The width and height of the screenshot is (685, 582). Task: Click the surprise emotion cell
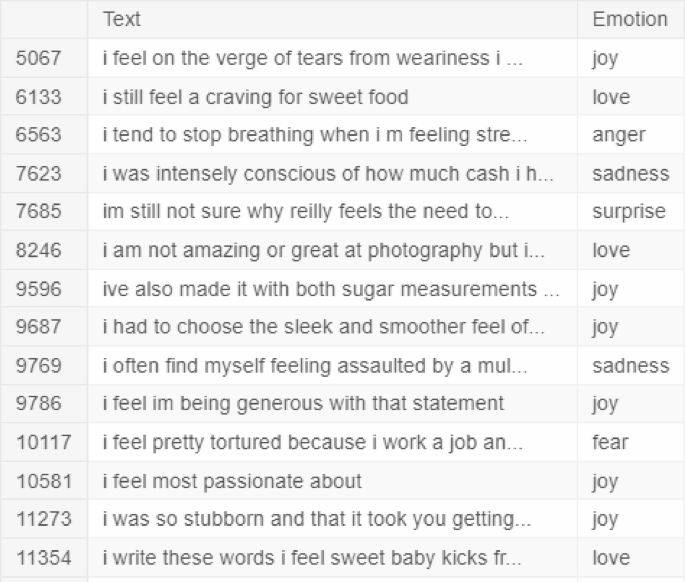(x=628, y=212)
